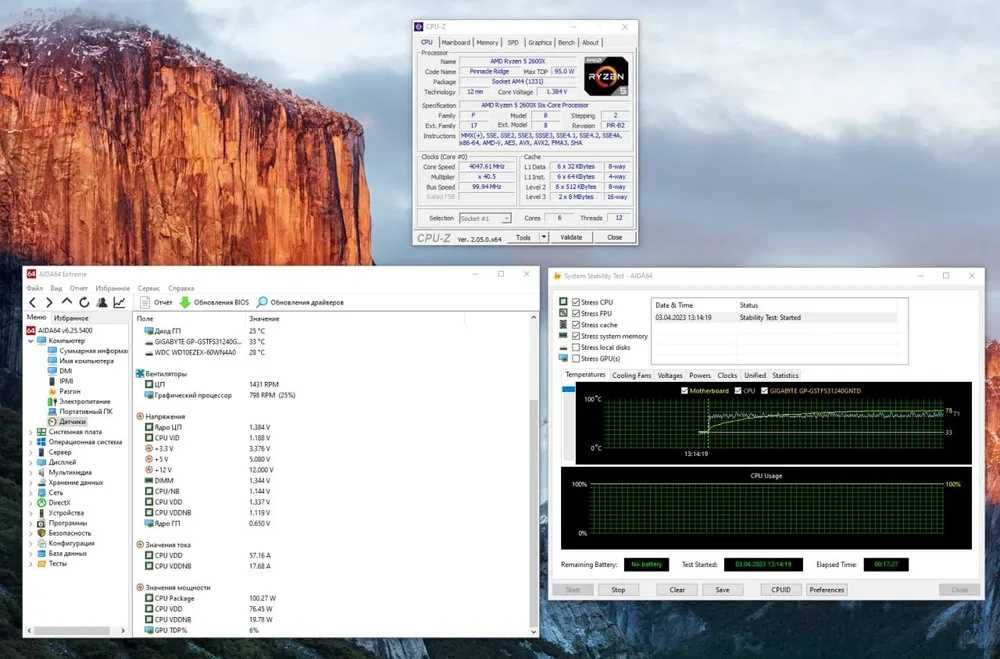This screenshot has width=1000, height=659.
Task: Select DirectX item in AIDA64 tree
Action: [59, 503]
